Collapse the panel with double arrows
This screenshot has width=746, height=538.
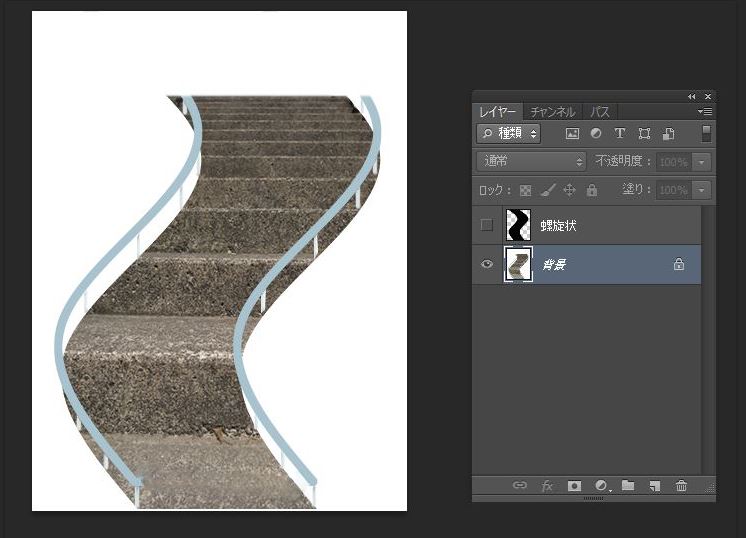point(692,96)
